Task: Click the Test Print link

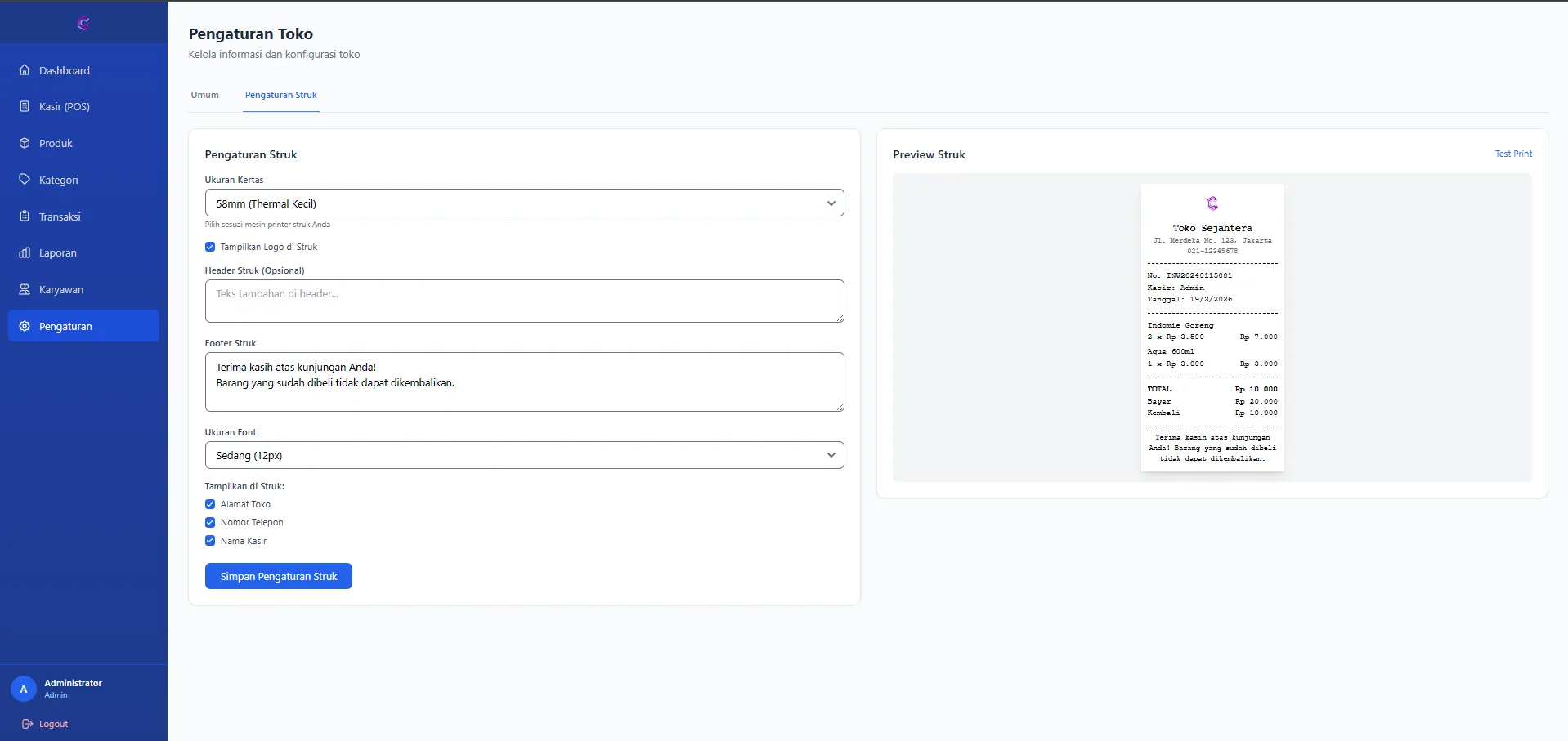Action: coord(1513,154)
